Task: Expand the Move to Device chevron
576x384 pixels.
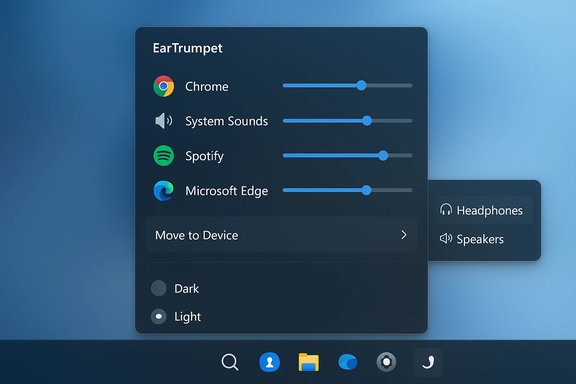Action: (x=404, y=235)
